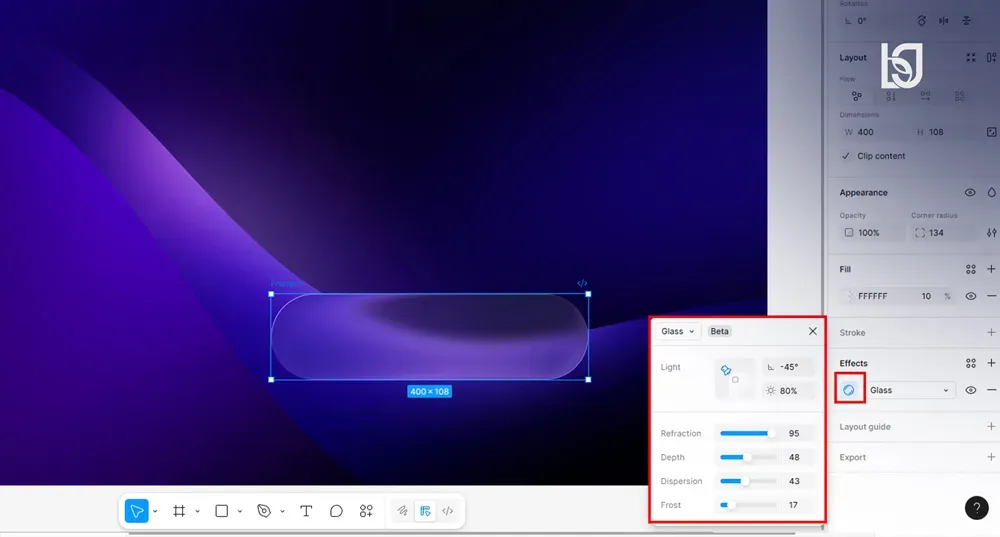The width and height of the screenshot is (1000, 537).
Task: Click the Frost value 17
Action: [793, 504]
